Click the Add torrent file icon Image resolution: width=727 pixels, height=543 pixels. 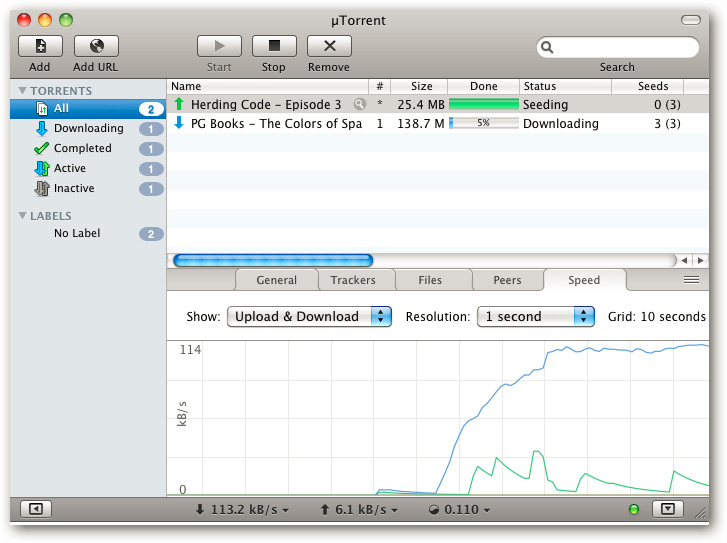[40, 46]
